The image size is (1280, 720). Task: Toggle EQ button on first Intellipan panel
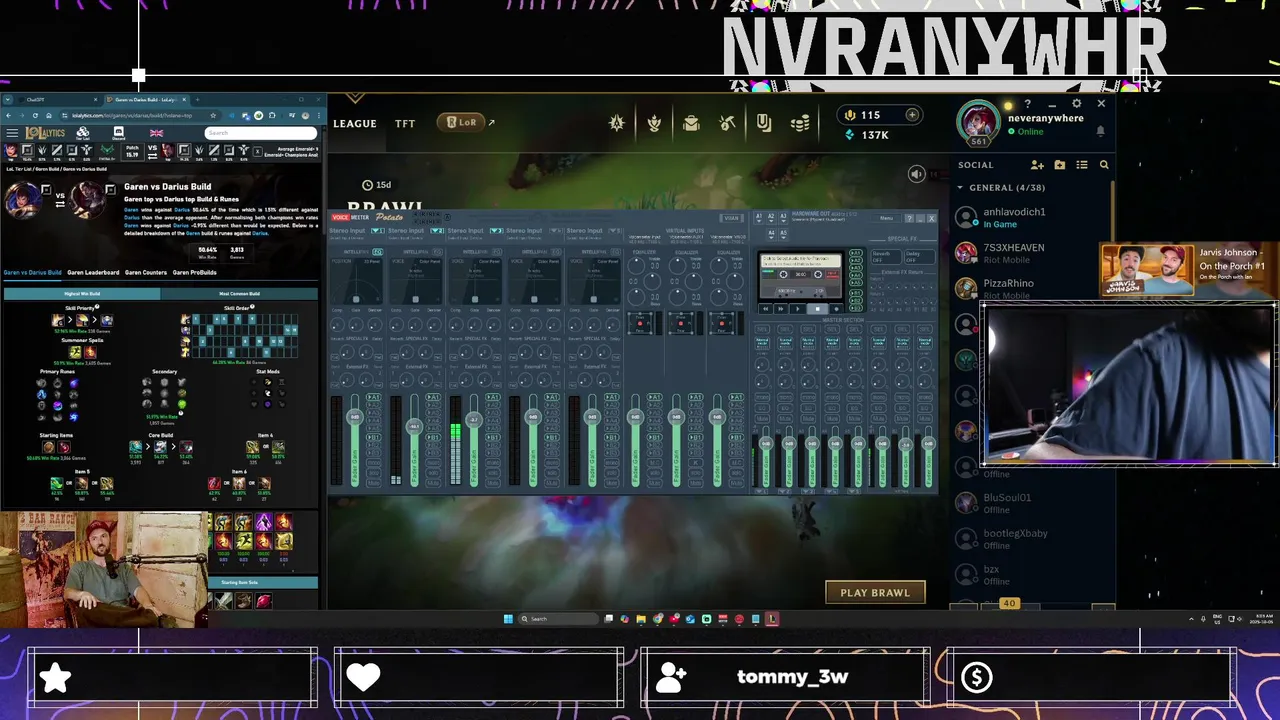[x=378, y=252]
